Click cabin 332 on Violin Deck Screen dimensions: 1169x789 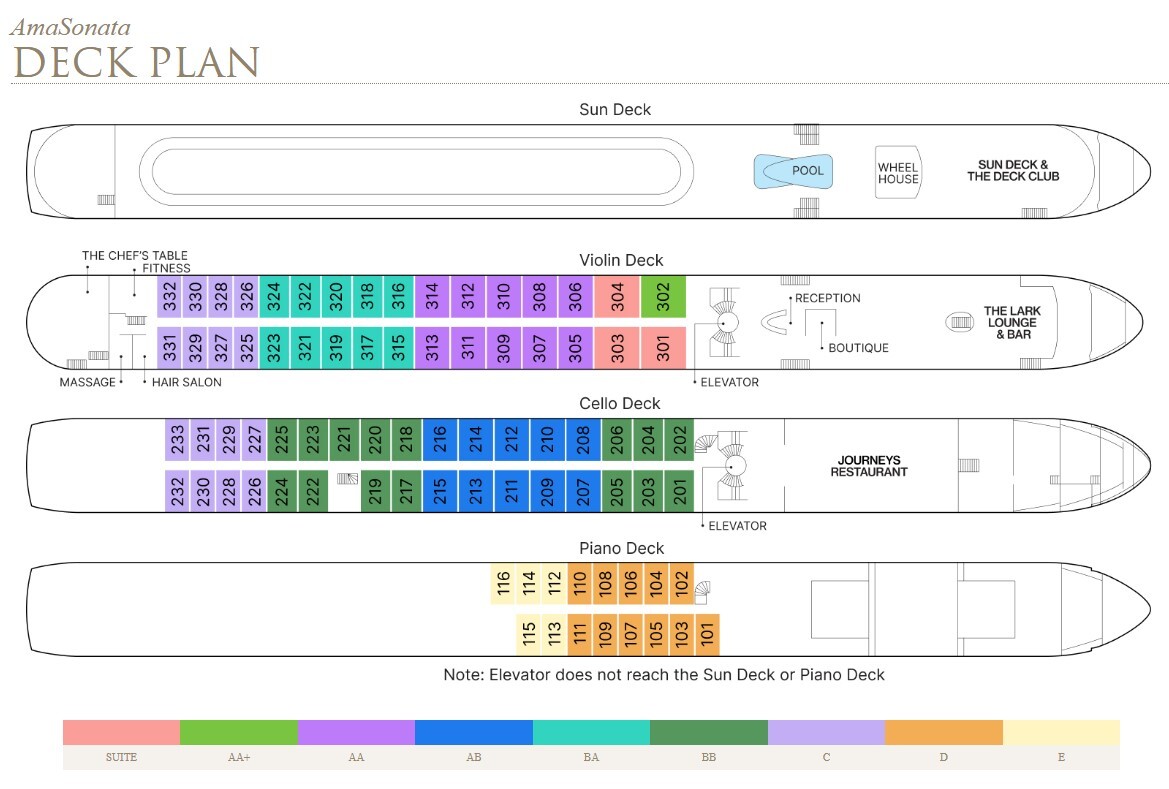click(x=170, y=297)
